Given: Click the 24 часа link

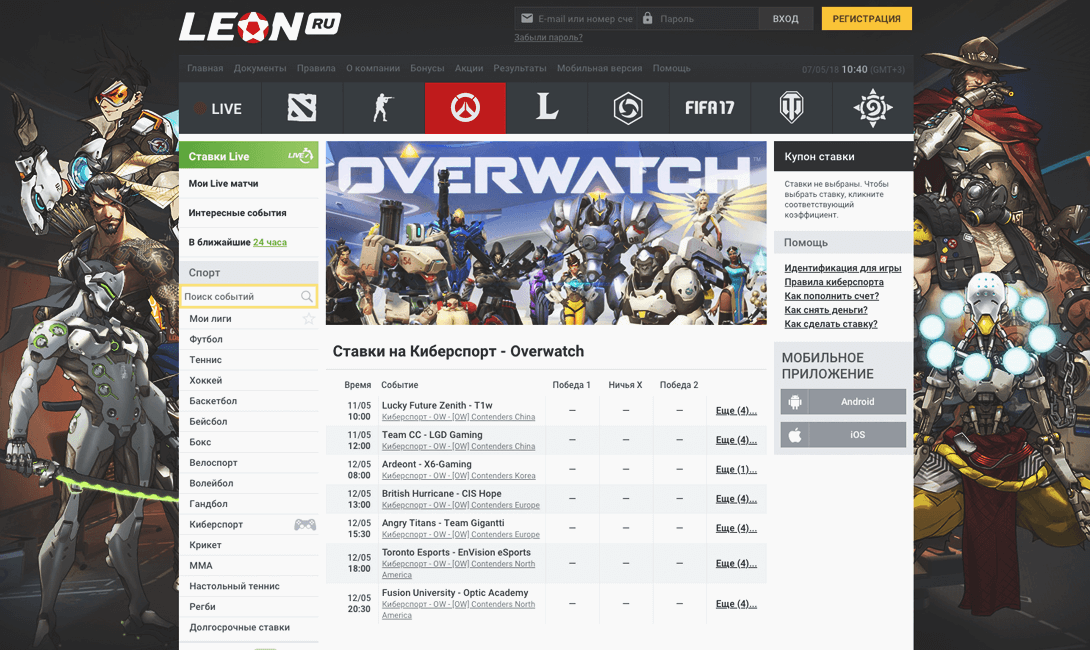Looking at the screenshot, I should pyautogui.click(x=270, y=242).
